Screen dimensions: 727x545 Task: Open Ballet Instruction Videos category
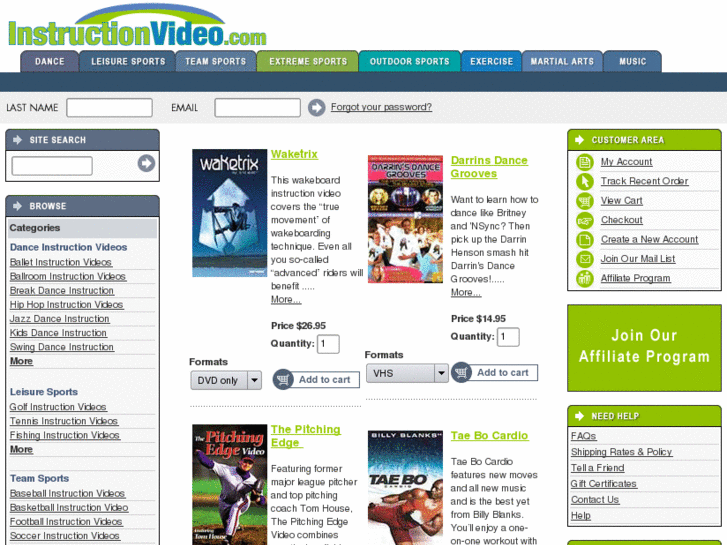(61, 263)
